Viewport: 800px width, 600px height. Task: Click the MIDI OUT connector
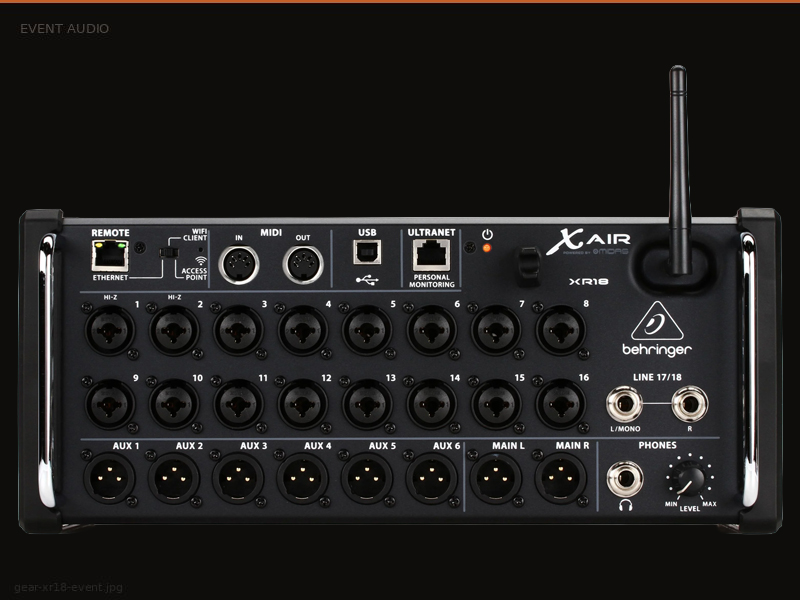[303, 264]
